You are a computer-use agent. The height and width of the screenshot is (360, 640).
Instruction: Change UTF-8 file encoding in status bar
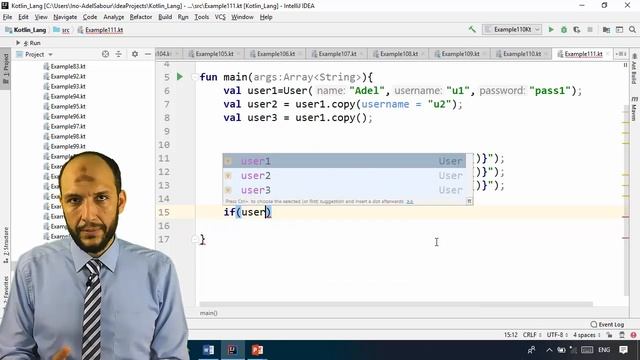[x=557, y=335]
